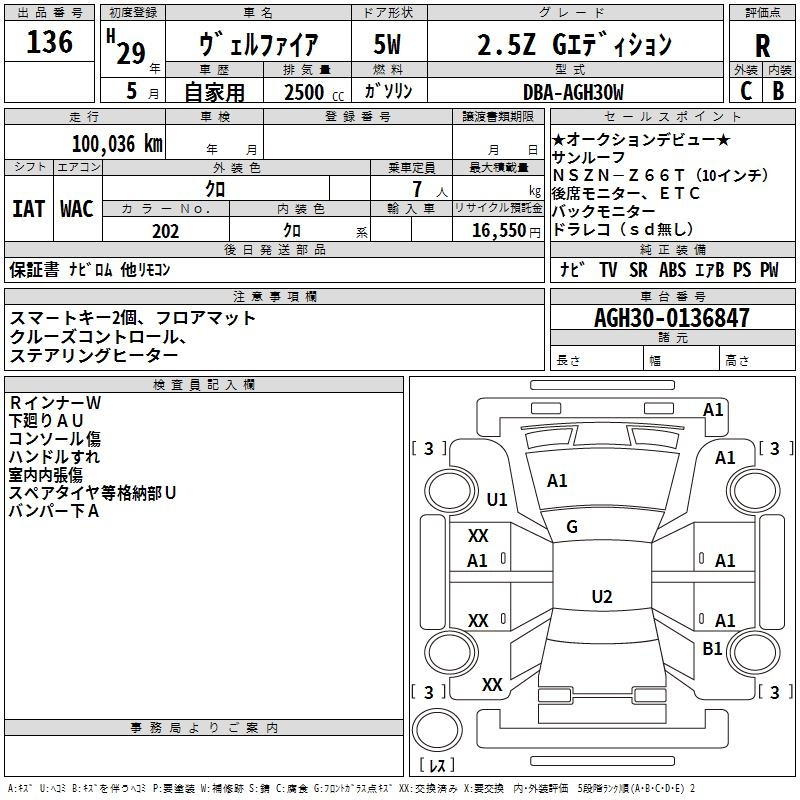Select the car name ヴェルファイア
Viewport: 800px width, 800px height.
click(259, 44)
